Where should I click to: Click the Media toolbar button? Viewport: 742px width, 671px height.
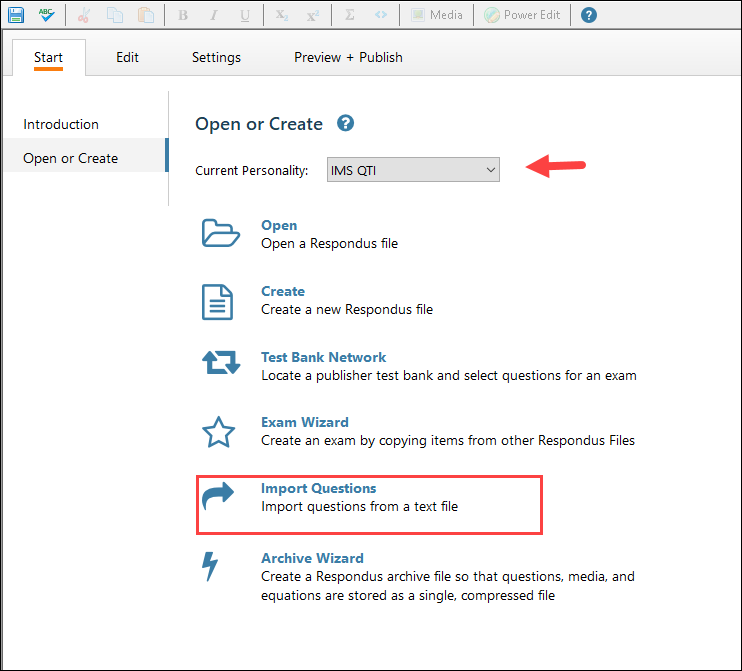tap(436, 15)
